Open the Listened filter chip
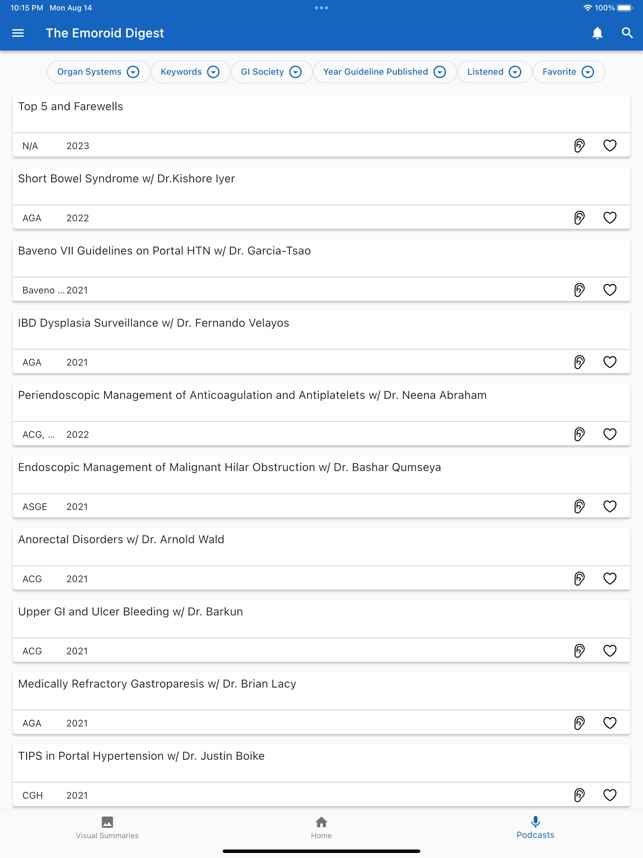The height and width of the screenshot is (858, 643). pos(492,71)
